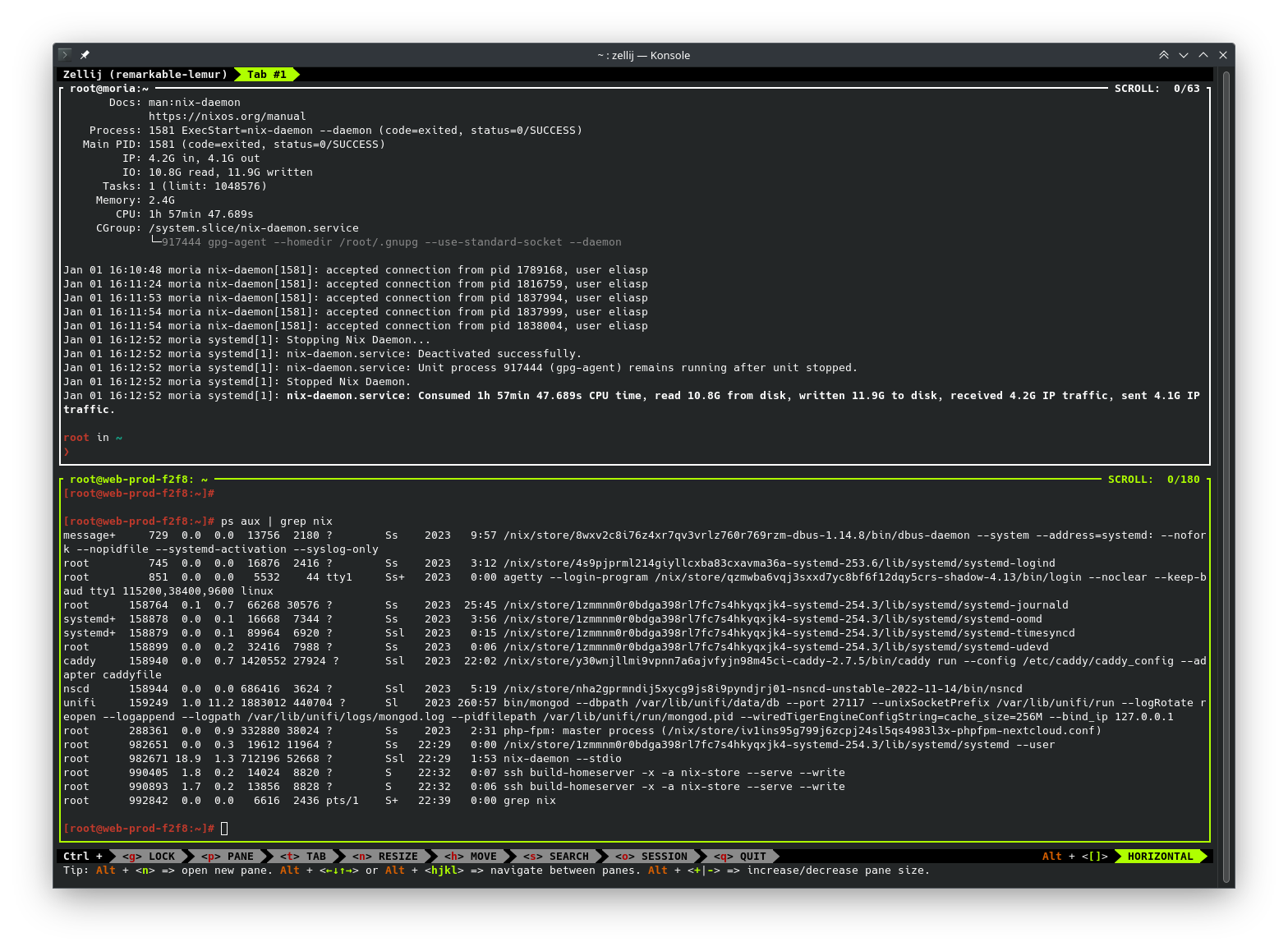The height and width of the screenshot is (951, 1288).
Task: Click the https://nixos.org/manual link
Action: click(x=228, y=117)
